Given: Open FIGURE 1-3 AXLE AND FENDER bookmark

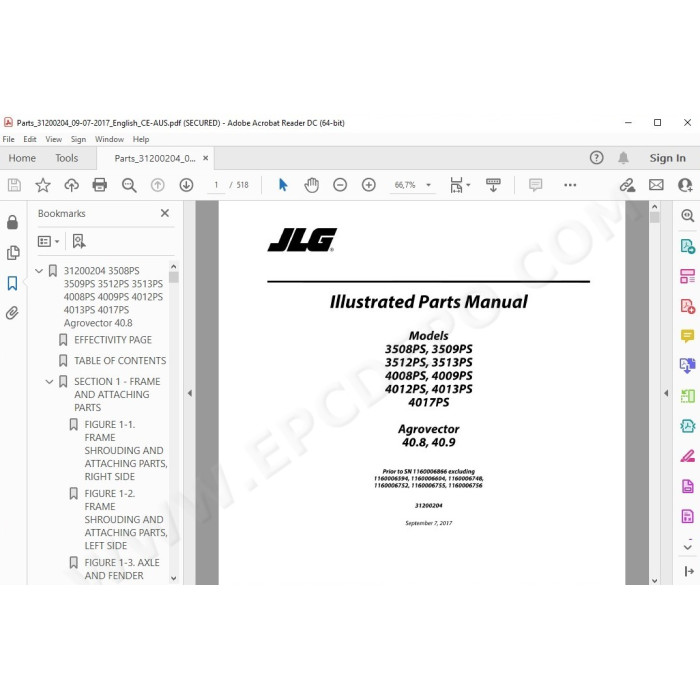Looking at the screenshot, I should coord(122,569).
